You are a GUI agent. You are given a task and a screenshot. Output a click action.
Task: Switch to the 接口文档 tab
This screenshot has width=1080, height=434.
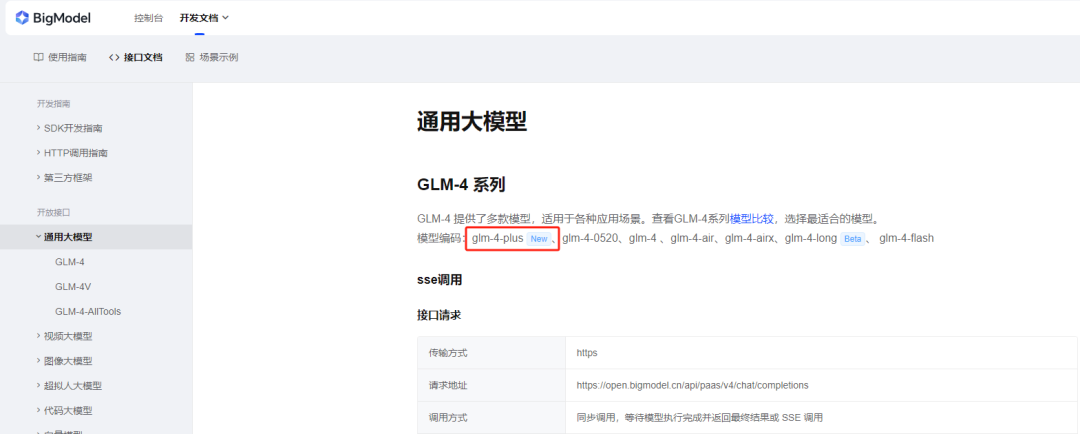136,57
